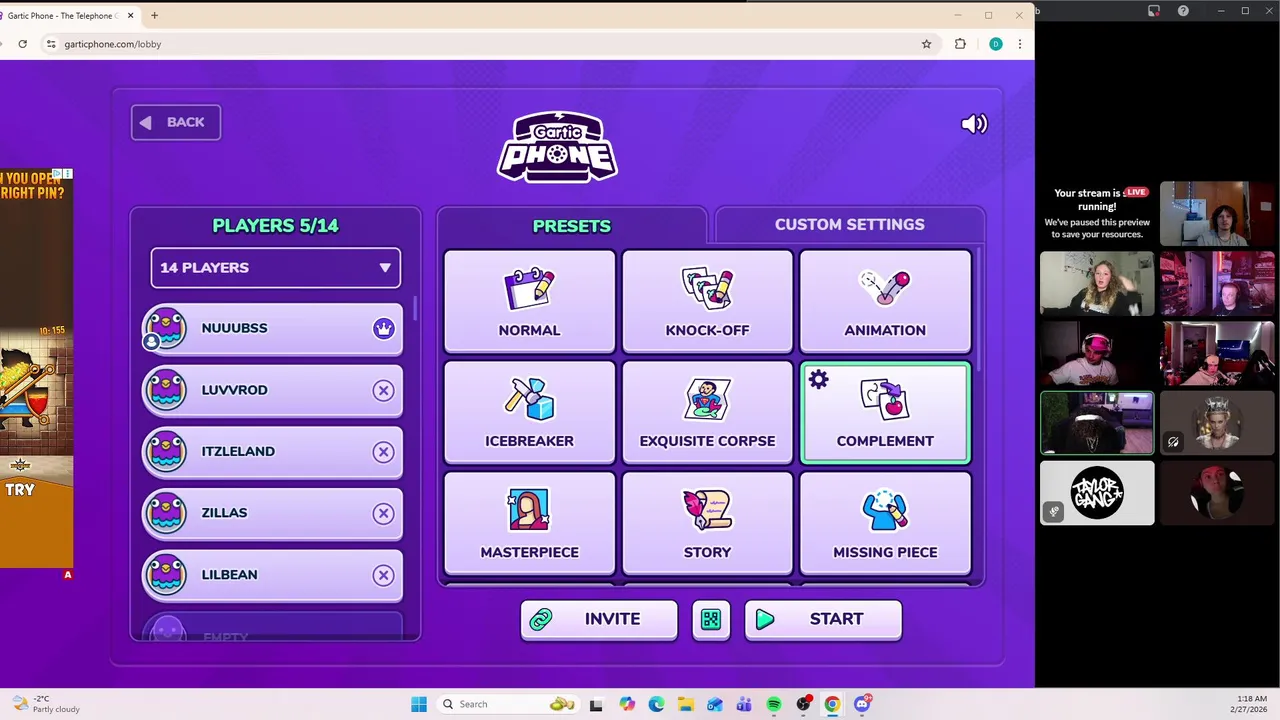Open the Chrome three-dot menu

point(1020,44)
